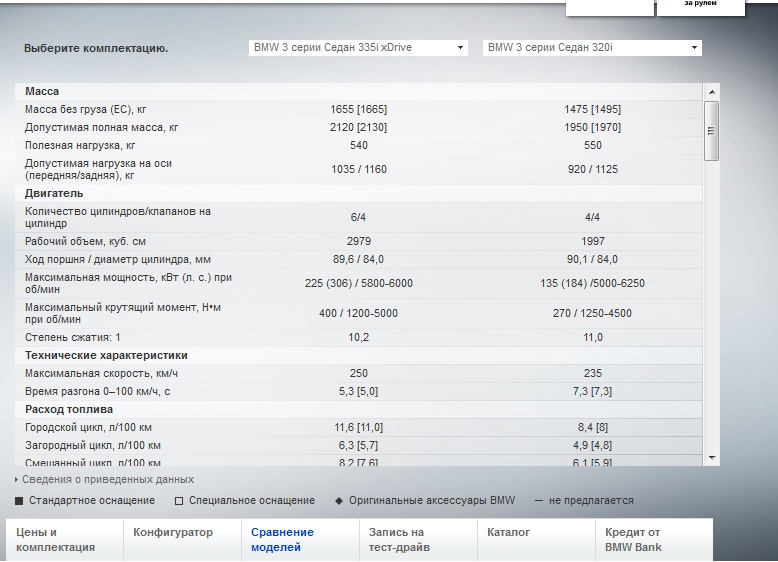Click the 'Масса' section header
778x562 pixels.
[359, 91]
